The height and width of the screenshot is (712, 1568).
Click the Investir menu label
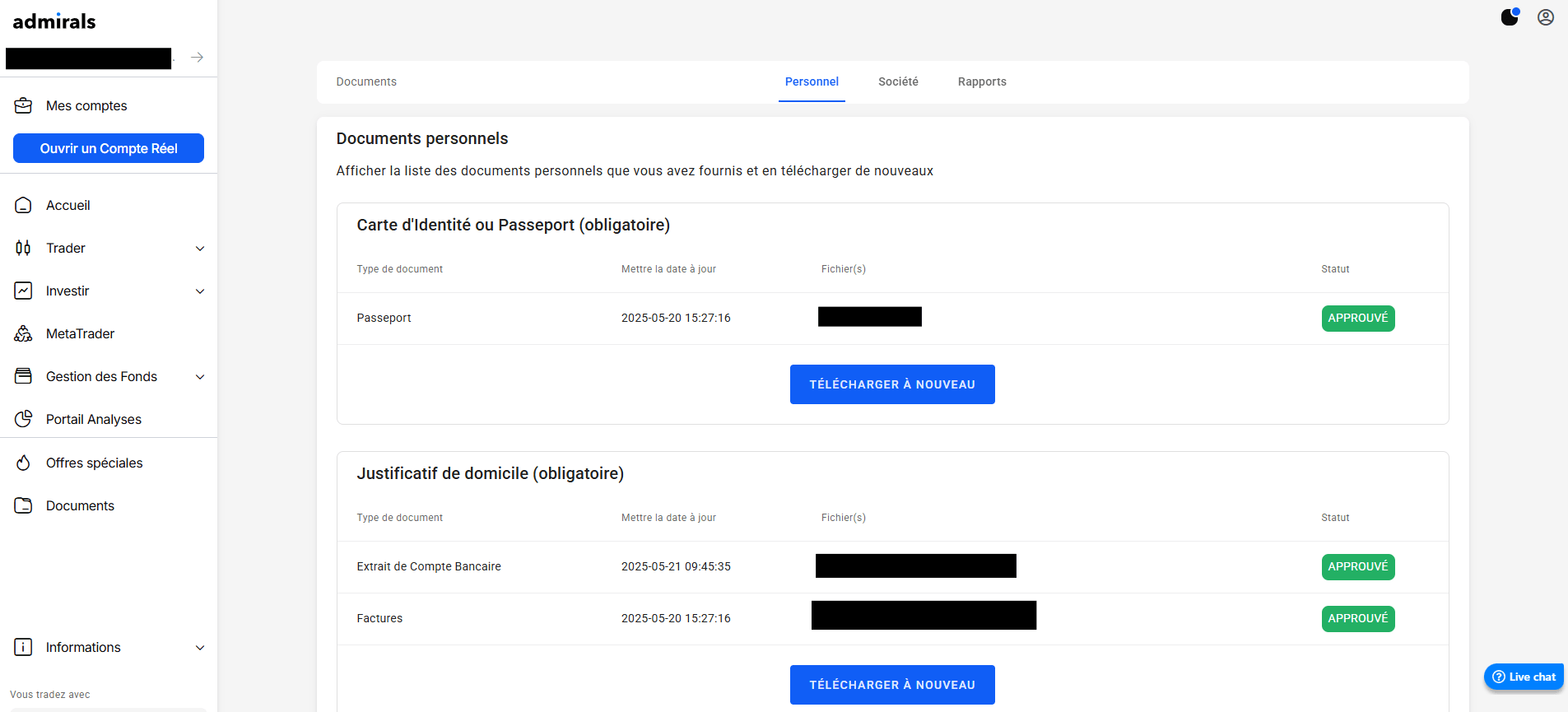coord(67,291)
